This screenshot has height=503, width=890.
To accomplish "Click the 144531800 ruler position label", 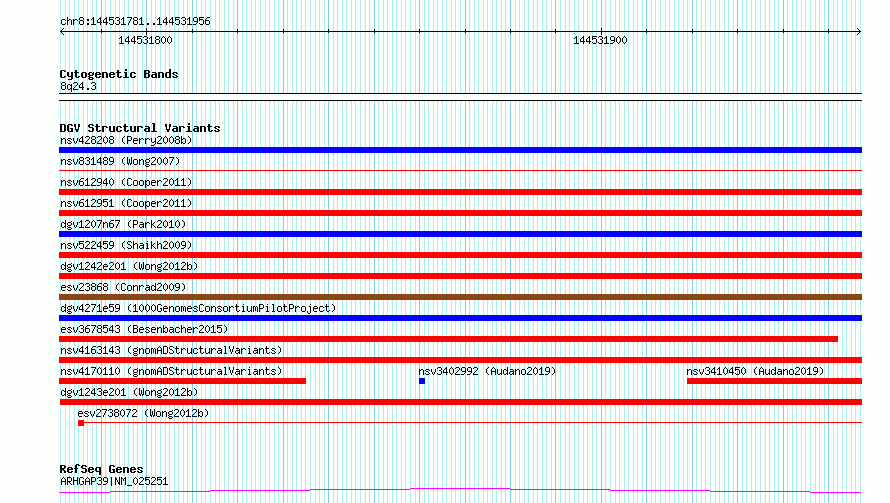I will [x=145, y=40].
